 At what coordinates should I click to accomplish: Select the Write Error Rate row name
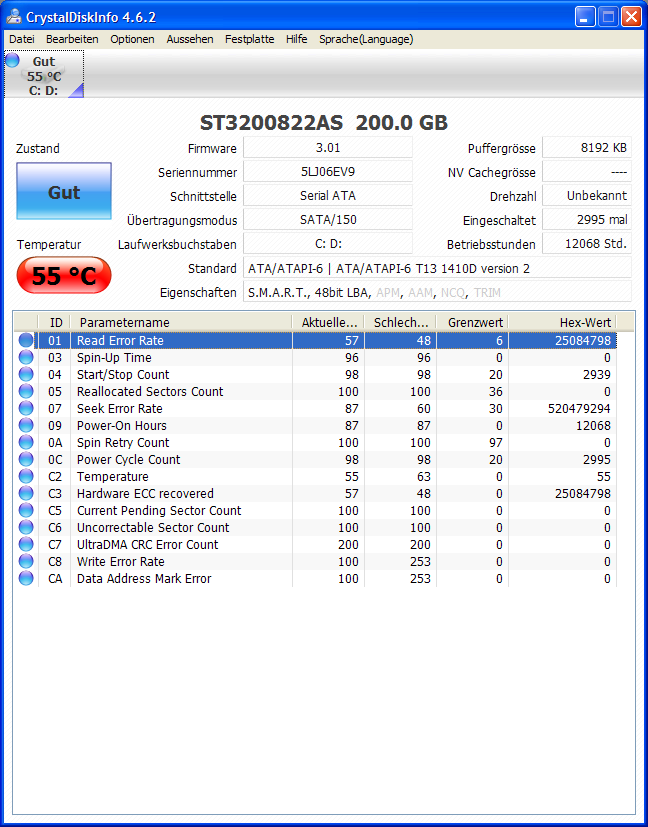pos(120,561)
